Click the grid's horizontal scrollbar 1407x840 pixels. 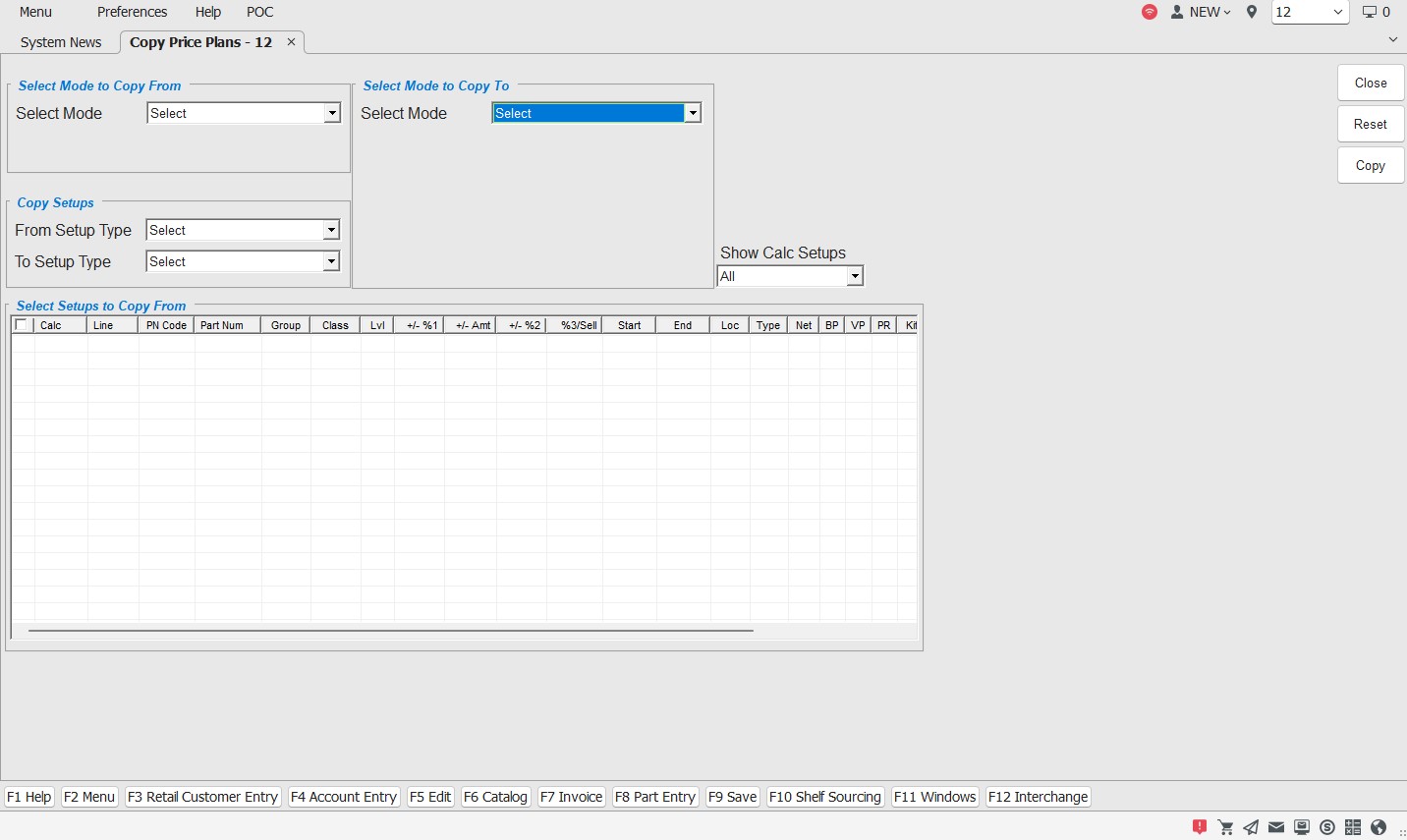tap(390, 631)
